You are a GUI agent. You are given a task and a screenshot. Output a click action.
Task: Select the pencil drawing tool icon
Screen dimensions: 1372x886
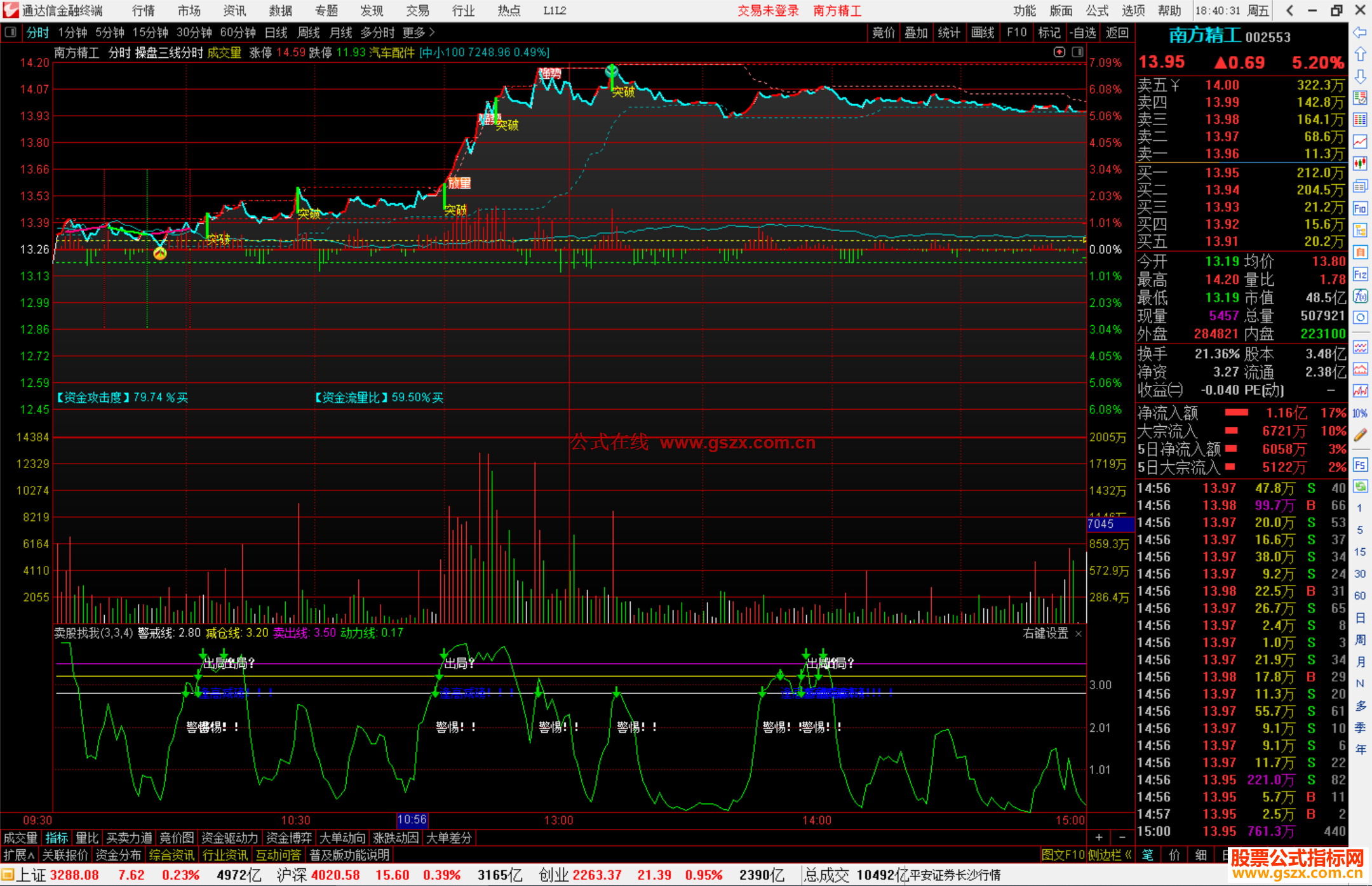point(1360,435)
